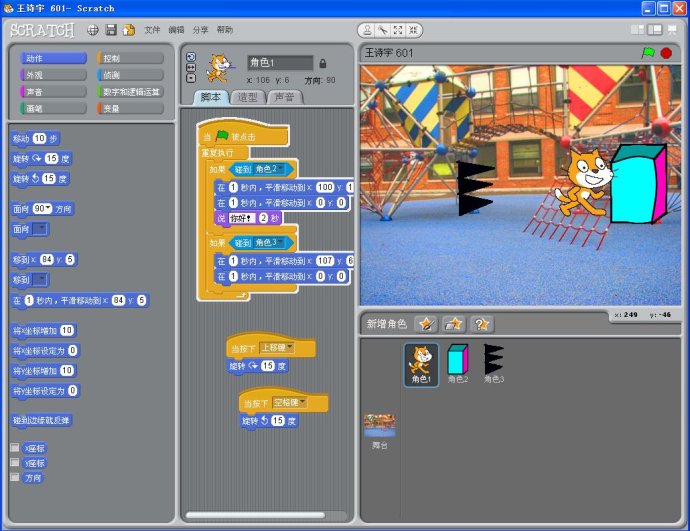The height and width of the screenshot is (531, 690).
Task: Switch to small stage view mode
Action: pos(637,29)
